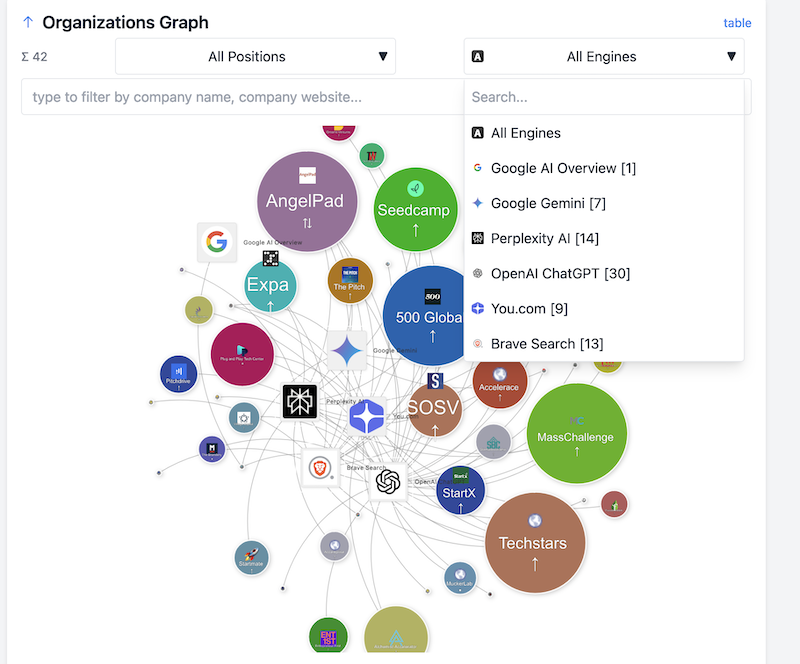This screenshot has height=664, width=800.
Task: Click the OpenAI ChatGPT swirl icon
Action: click(388, 481)
